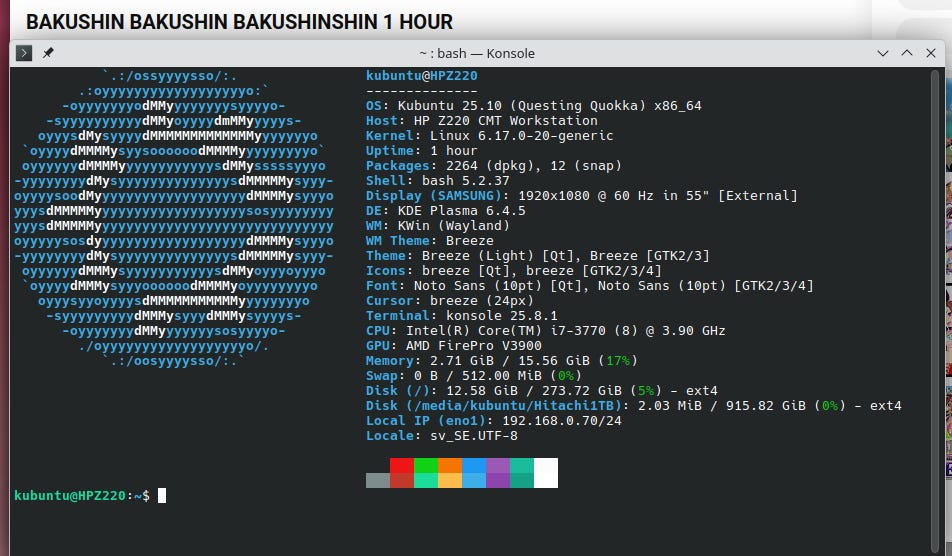Toggle the pin window icon in title bar
952x556 pixels.
point(48,53)
